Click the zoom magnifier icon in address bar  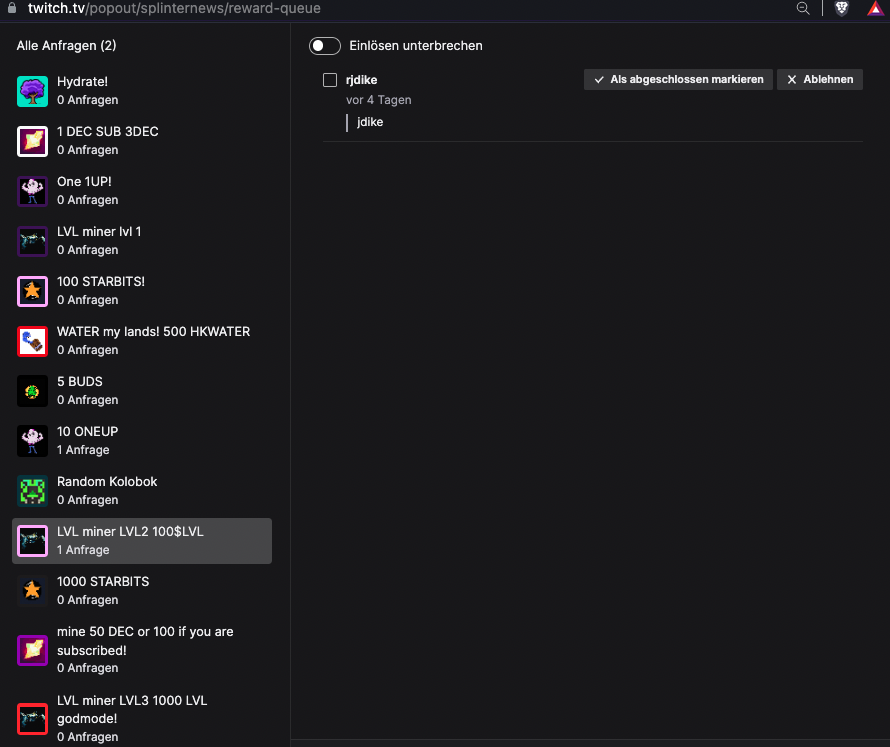(x=803, y=8)
